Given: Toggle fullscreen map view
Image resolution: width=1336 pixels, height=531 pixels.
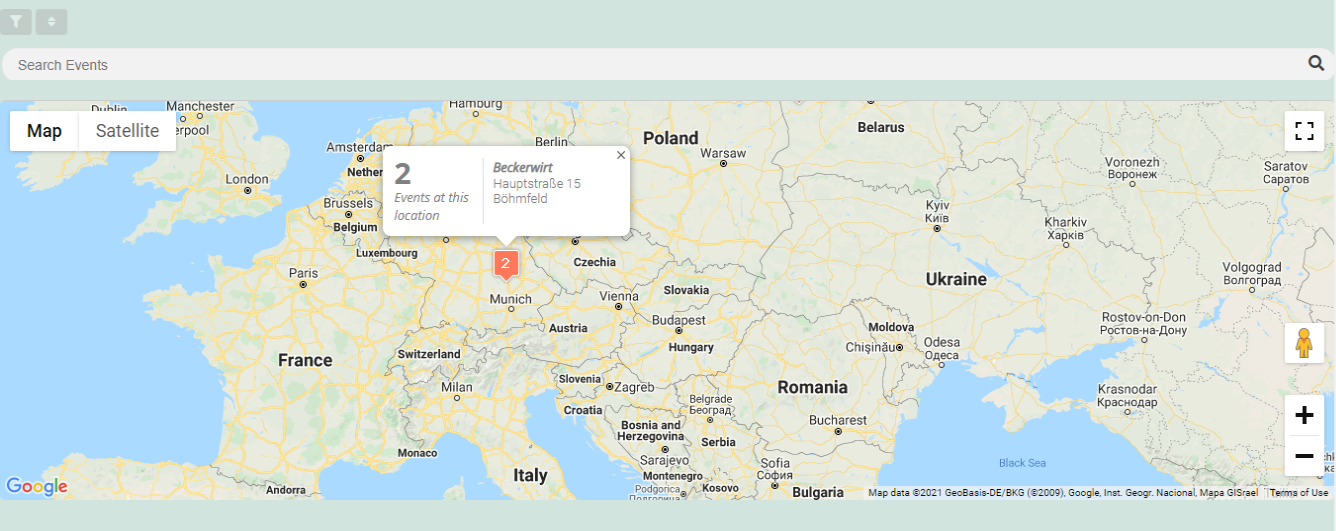Looking at the screenshot, I should [x=1304, y=131].
